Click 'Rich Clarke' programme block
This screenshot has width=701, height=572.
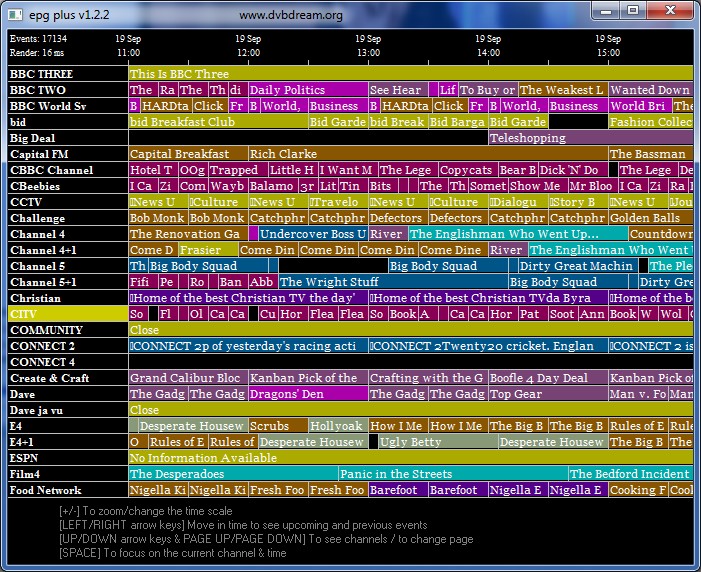[x=428, y=154]
